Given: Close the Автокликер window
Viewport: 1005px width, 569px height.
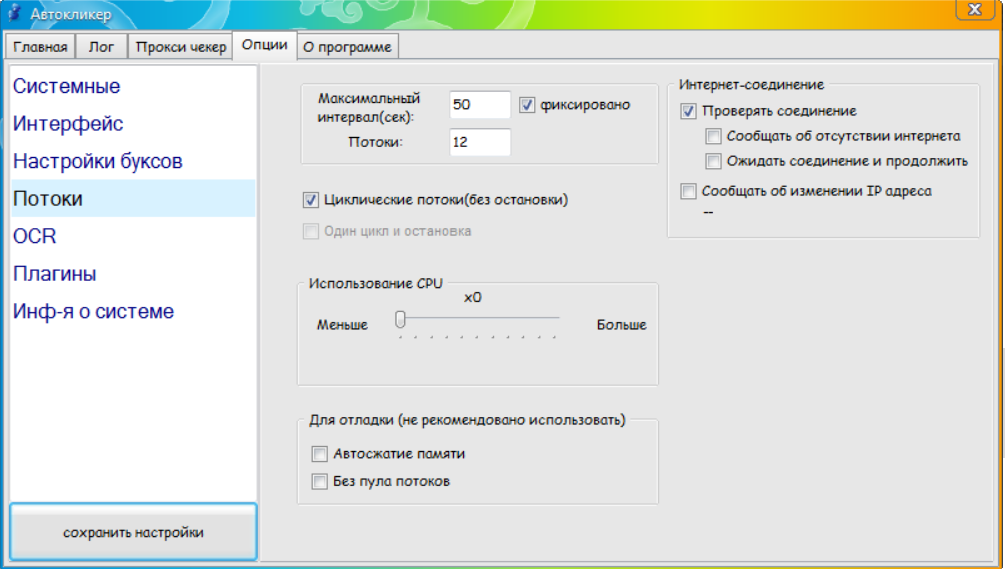Looking at the screenshot, I should (x=974, y=9).
